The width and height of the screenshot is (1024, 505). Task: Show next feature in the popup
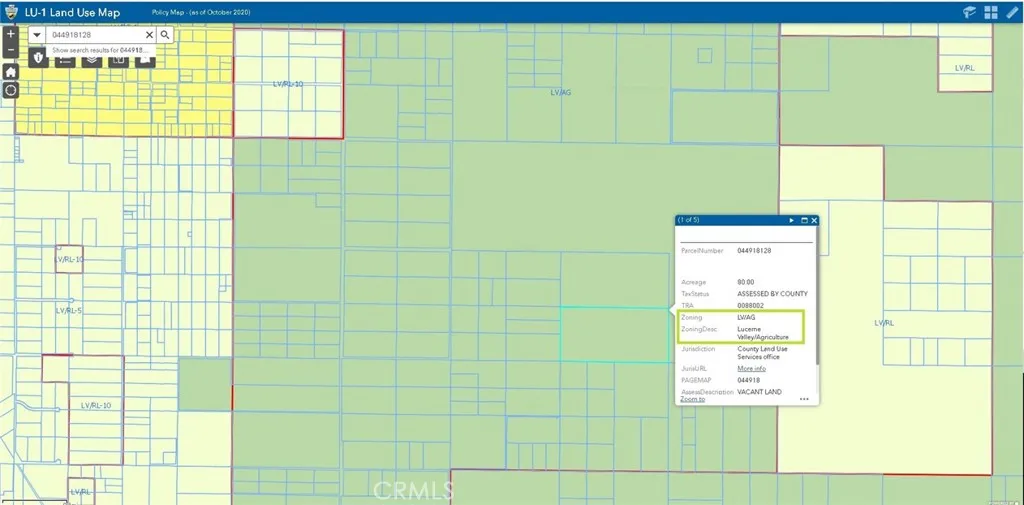pyautogui.click(x=791, y=220)
